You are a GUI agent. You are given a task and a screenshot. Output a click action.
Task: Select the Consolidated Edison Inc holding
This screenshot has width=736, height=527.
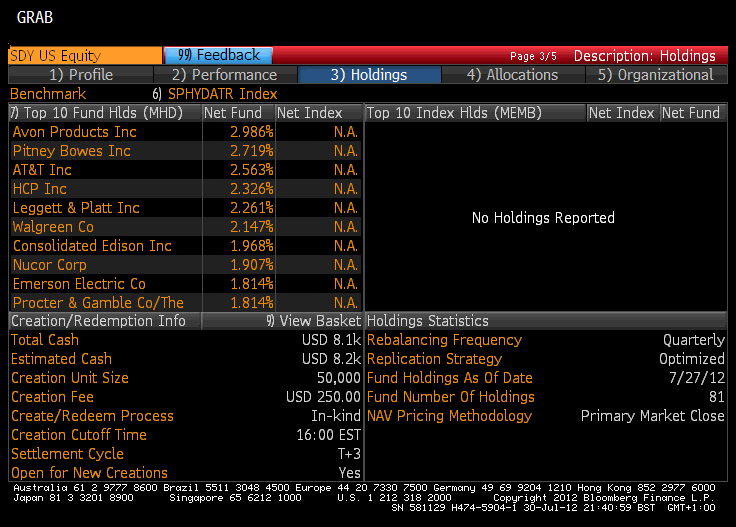pyautogui.click(x=92, y=246)
